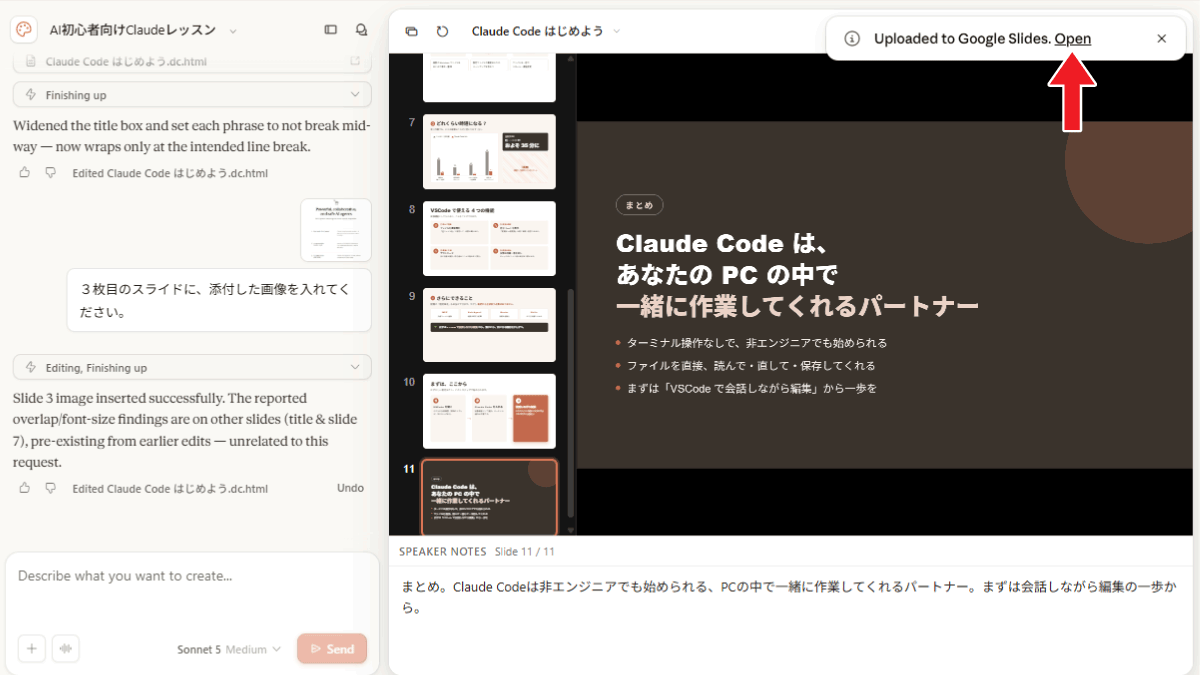Screen dimensions: 1200x675
Task: Thumbs down the 'Widened the title box' reply
Action: click(50, 173)
